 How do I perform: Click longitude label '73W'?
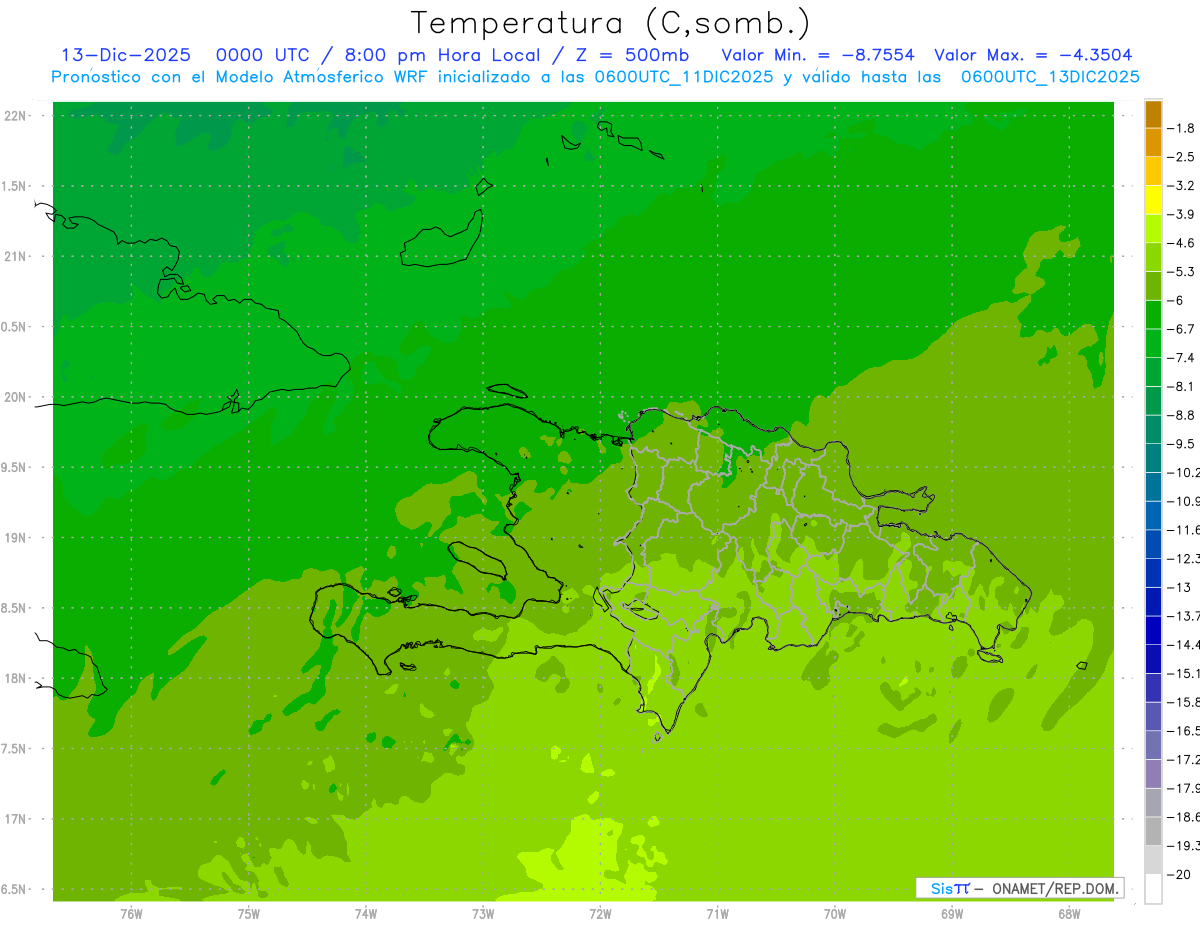[483, 913]
